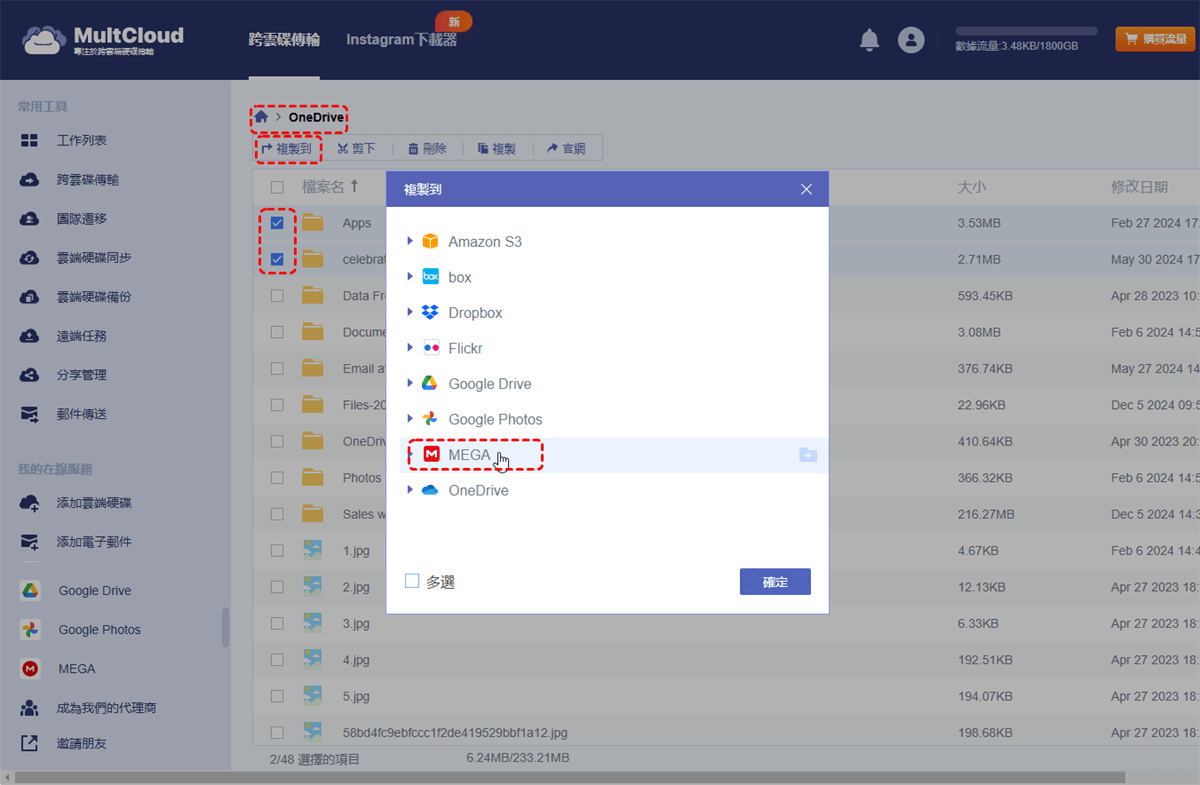Sort by 檔案名 column header
The height and width of the screenshot is (785, 1200).
[x=330, y=187]
